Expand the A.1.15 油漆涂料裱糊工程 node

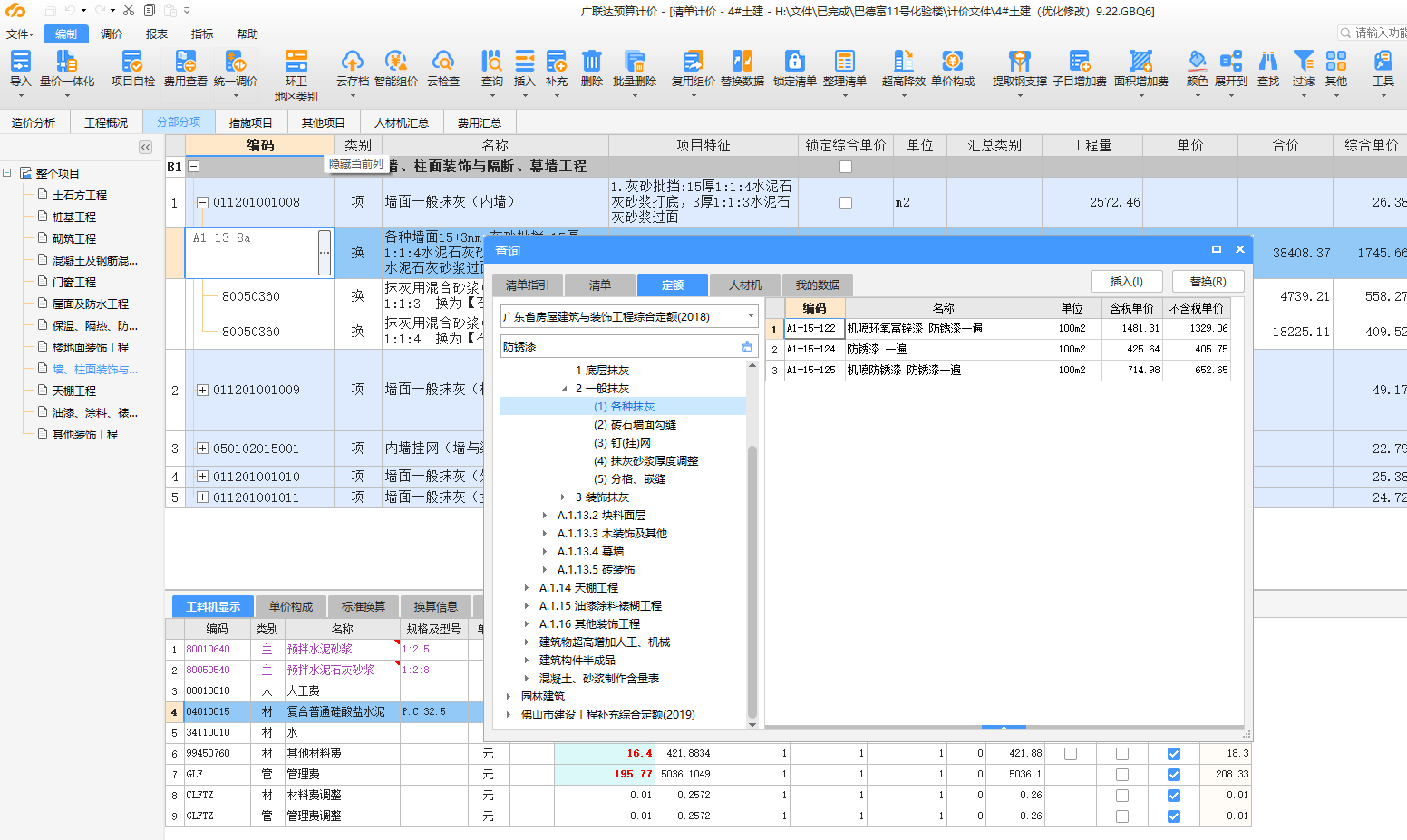coord(527,606)
